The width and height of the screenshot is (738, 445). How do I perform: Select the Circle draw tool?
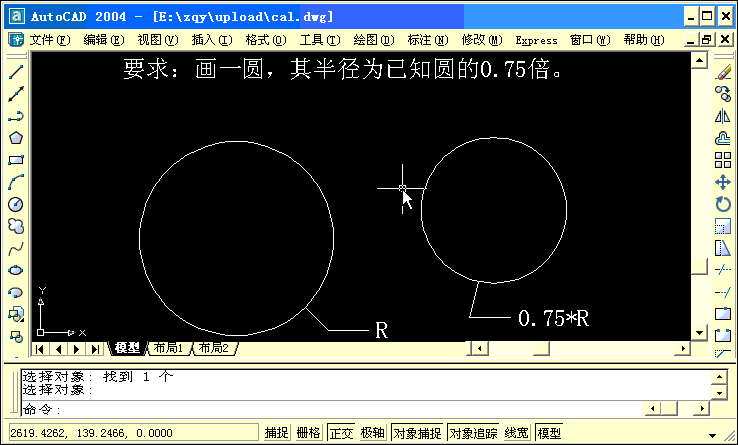(x=15, y=204)
